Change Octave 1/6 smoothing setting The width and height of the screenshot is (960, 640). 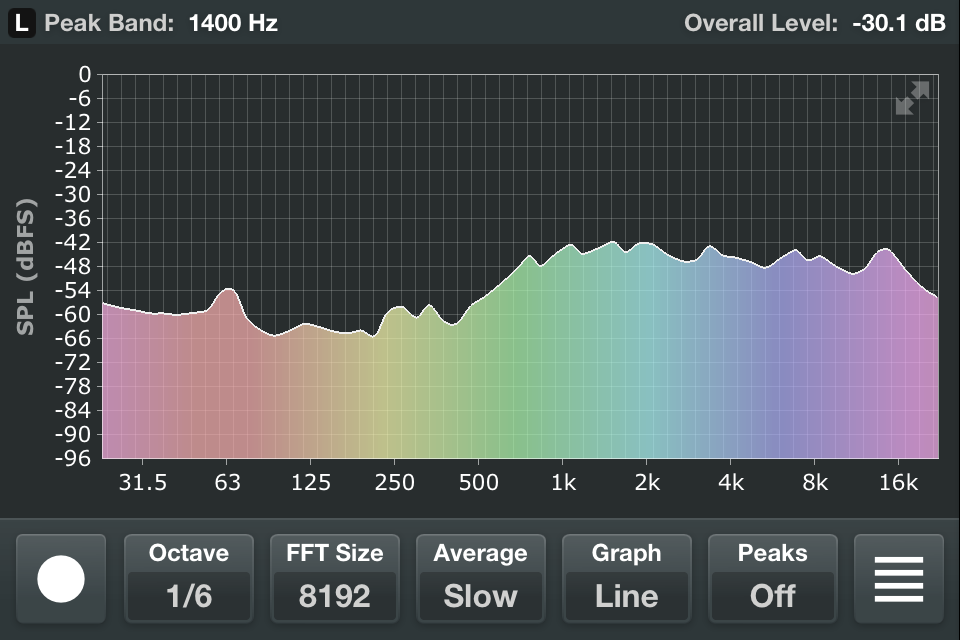189,579
